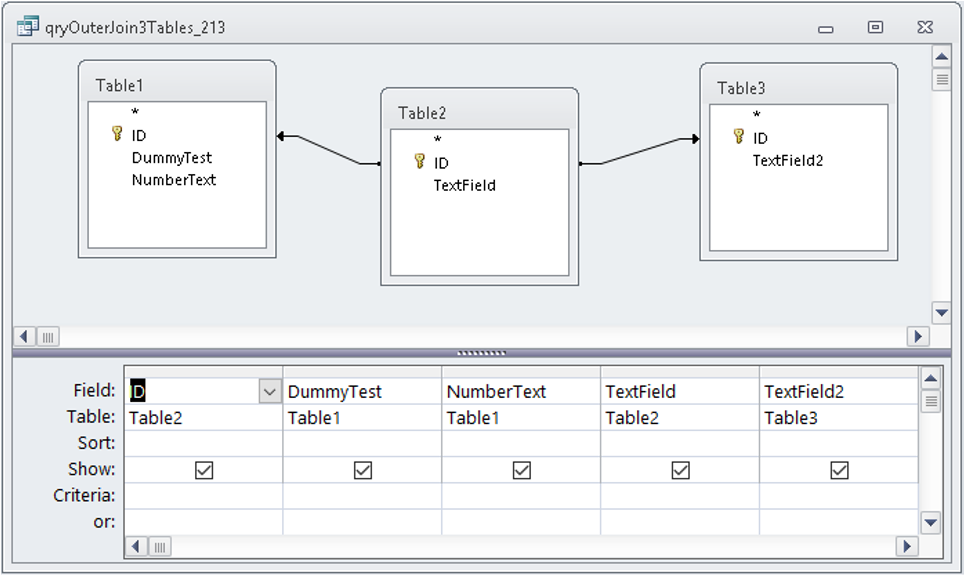965x578 pixels.
Task: Click the TextField Field cell in grid
Action: click(680, 391)
